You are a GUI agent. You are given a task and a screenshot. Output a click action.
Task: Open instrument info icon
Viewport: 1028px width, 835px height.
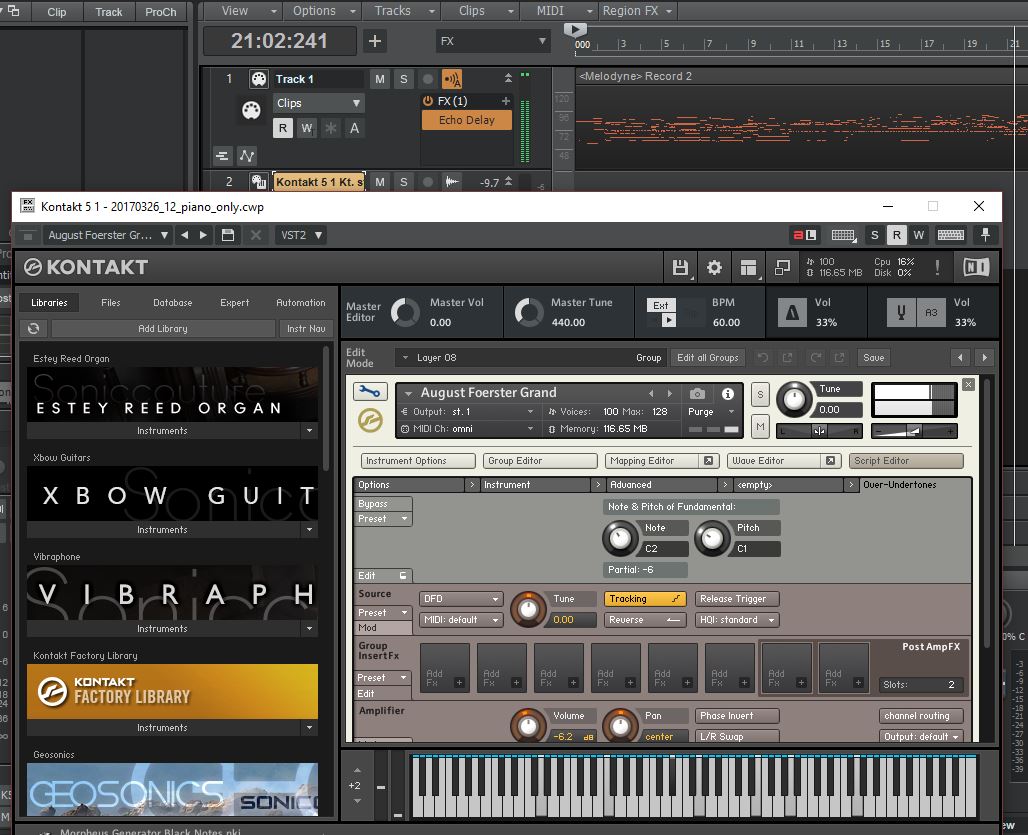(x=728, y=393)
